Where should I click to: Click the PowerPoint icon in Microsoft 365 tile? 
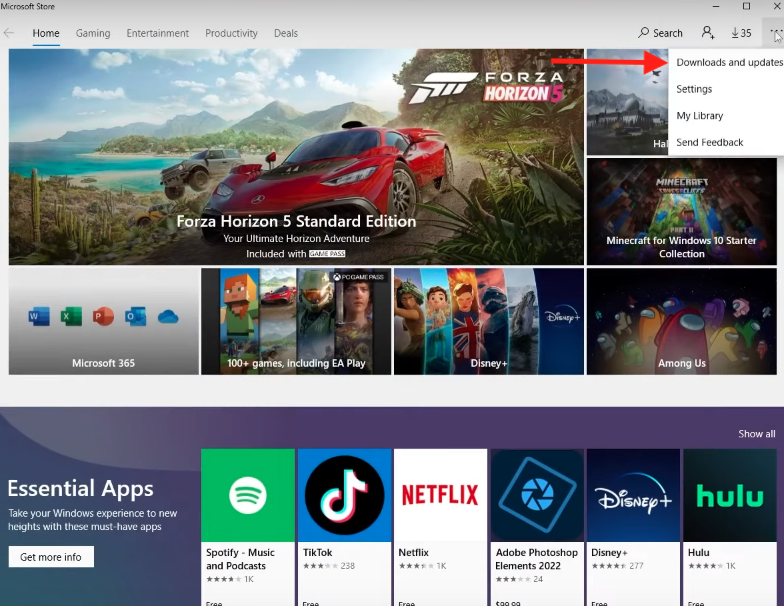(x=103, y=316)
